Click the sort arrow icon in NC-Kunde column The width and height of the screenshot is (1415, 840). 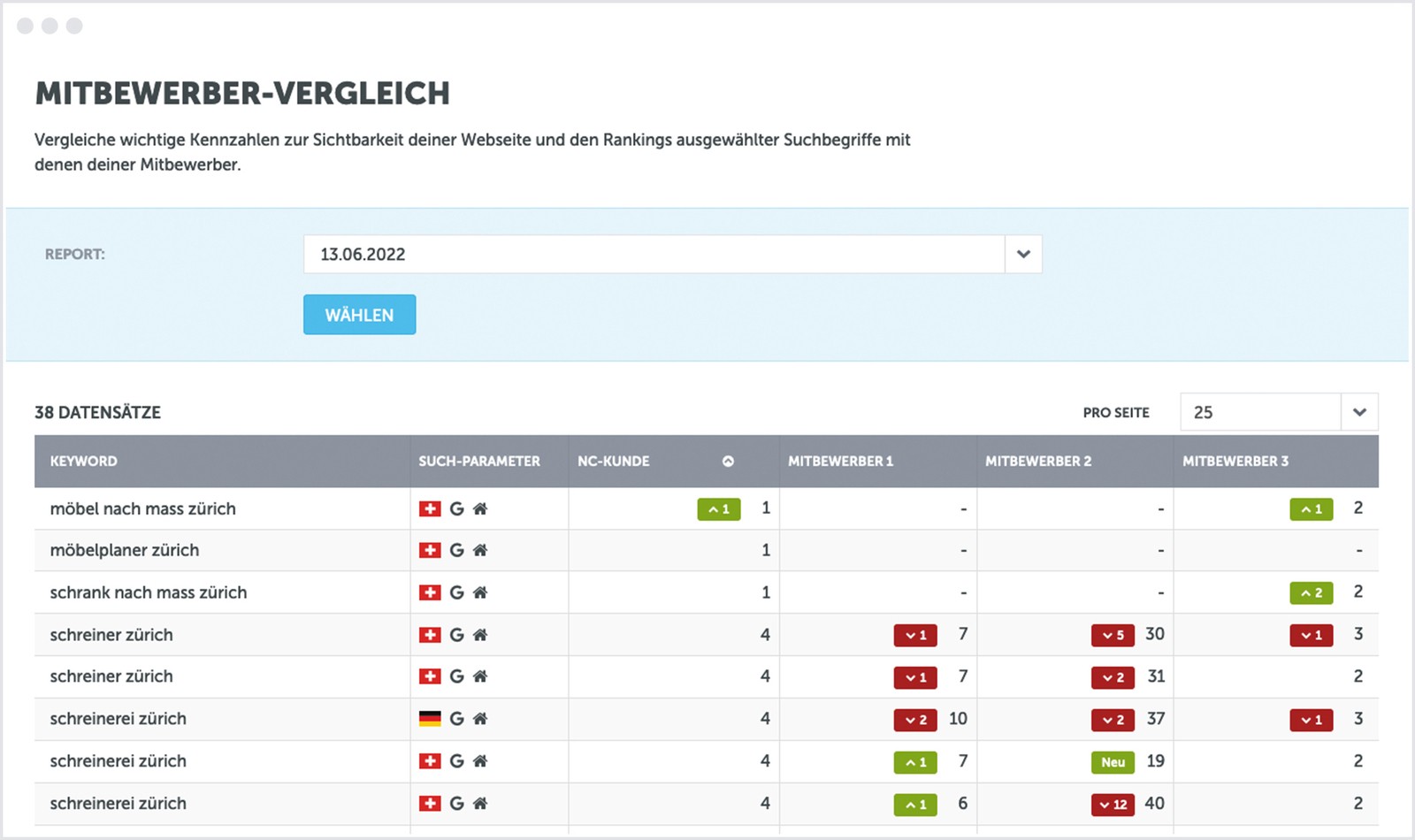(x=728, y=461)
